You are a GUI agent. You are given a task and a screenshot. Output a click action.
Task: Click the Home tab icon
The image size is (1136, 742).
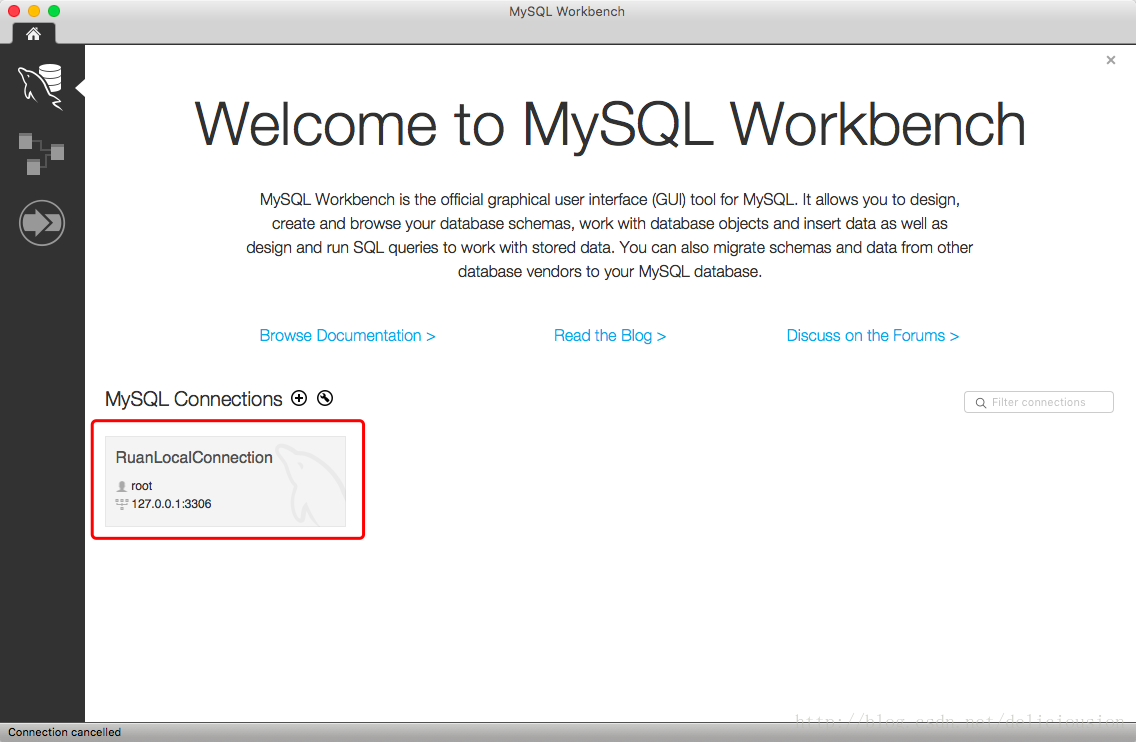[33, 34]
